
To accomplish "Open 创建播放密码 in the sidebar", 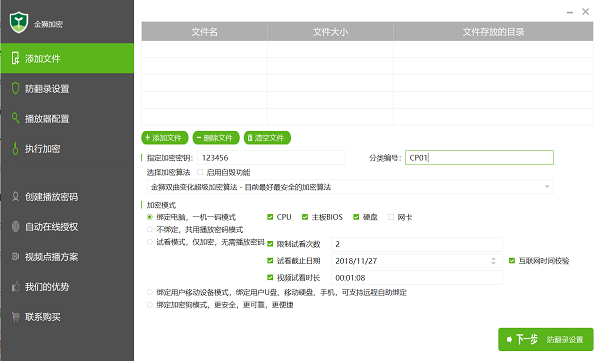I will click(x=67, y=196).
